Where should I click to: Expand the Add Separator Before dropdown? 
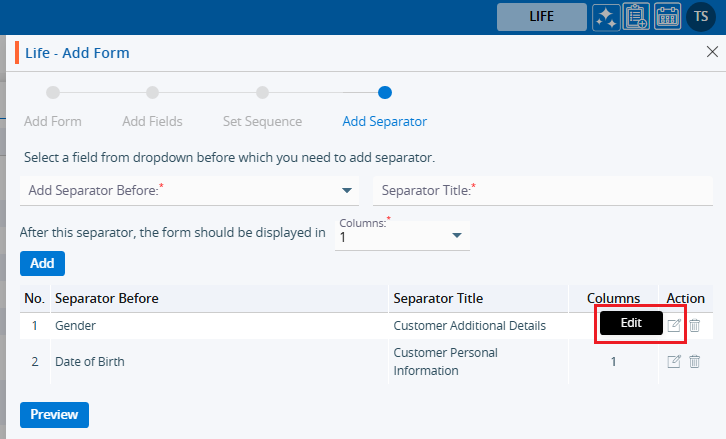pos(347,189)
